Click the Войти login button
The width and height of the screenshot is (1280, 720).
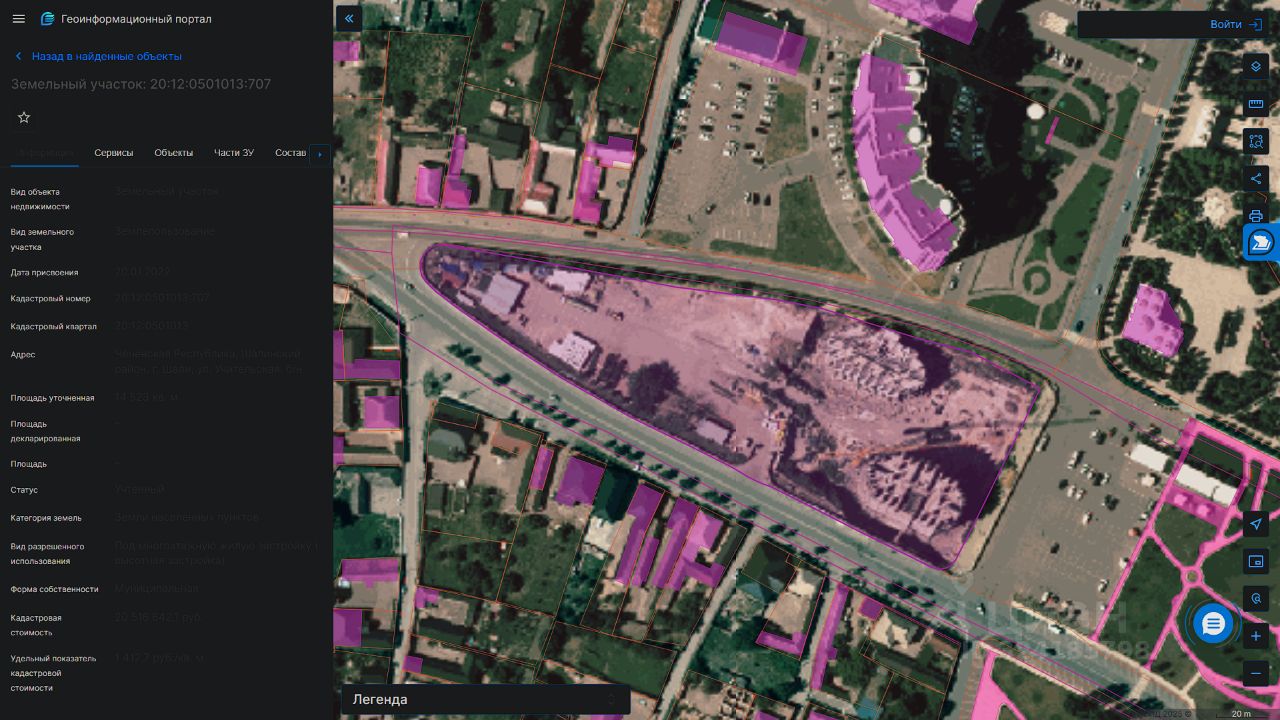[x=1236, y=24]
